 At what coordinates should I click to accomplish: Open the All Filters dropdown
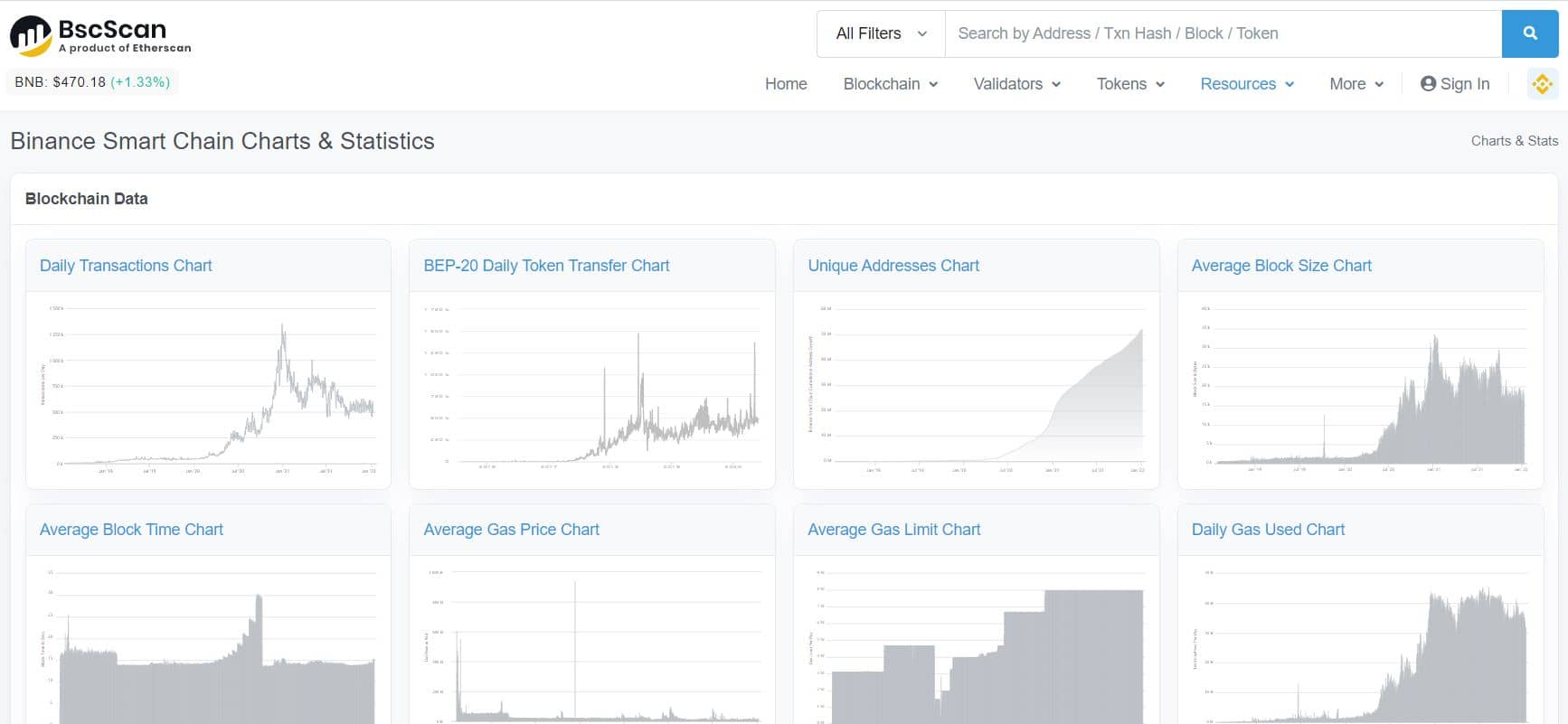[881, 33]
